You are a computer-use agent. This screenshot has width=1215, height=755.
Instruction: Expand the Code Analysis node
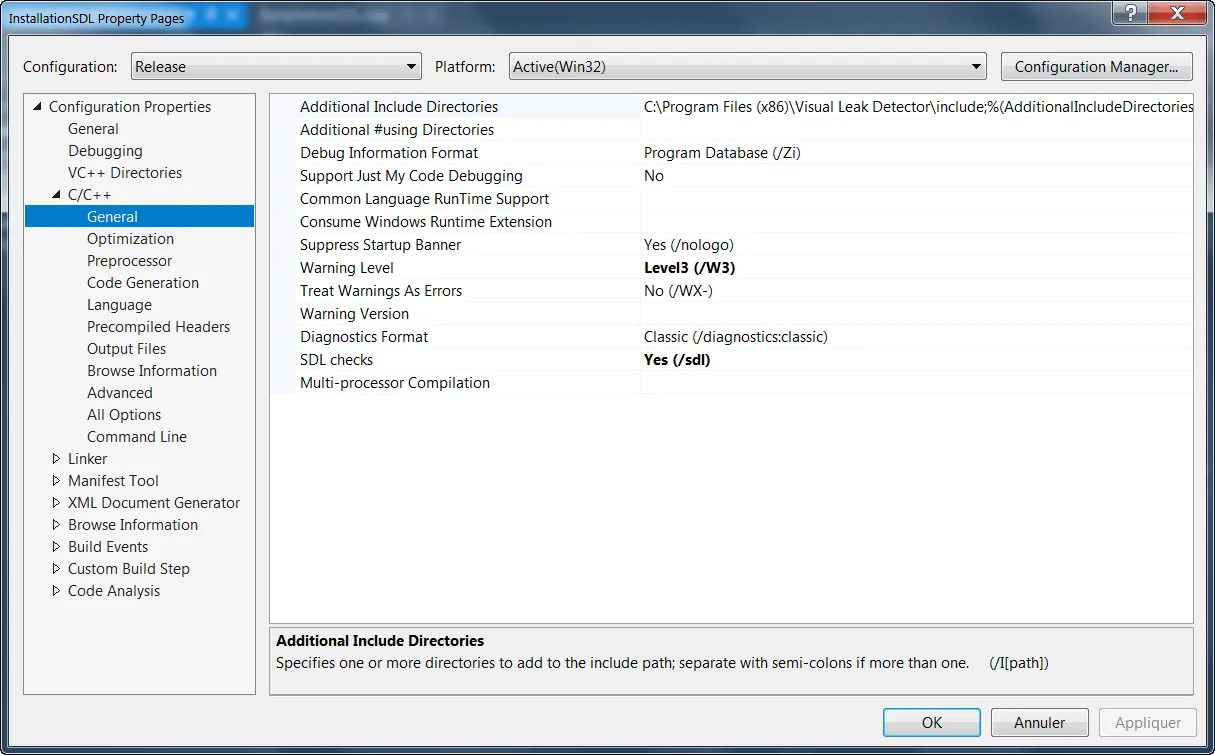coord(57,591)
